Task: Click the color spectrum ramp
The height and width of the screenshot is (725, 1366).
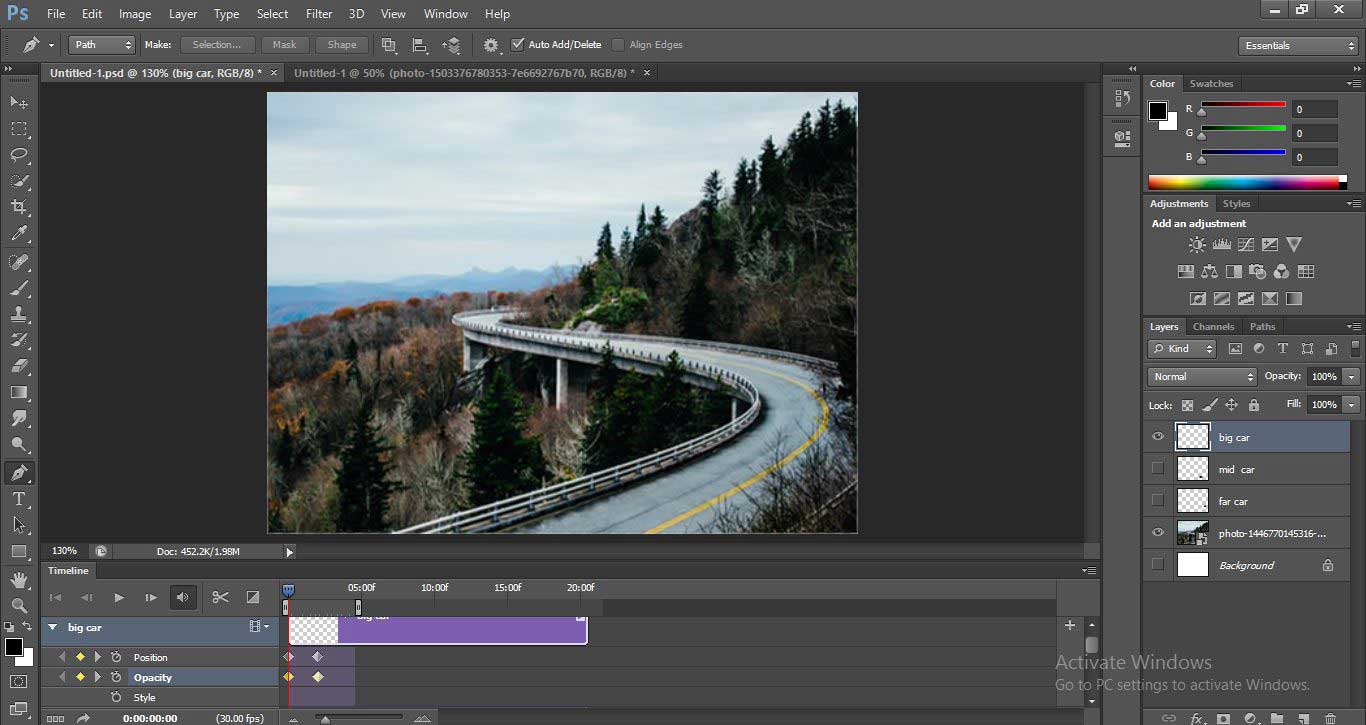Action: click(x=1246, y=182)
